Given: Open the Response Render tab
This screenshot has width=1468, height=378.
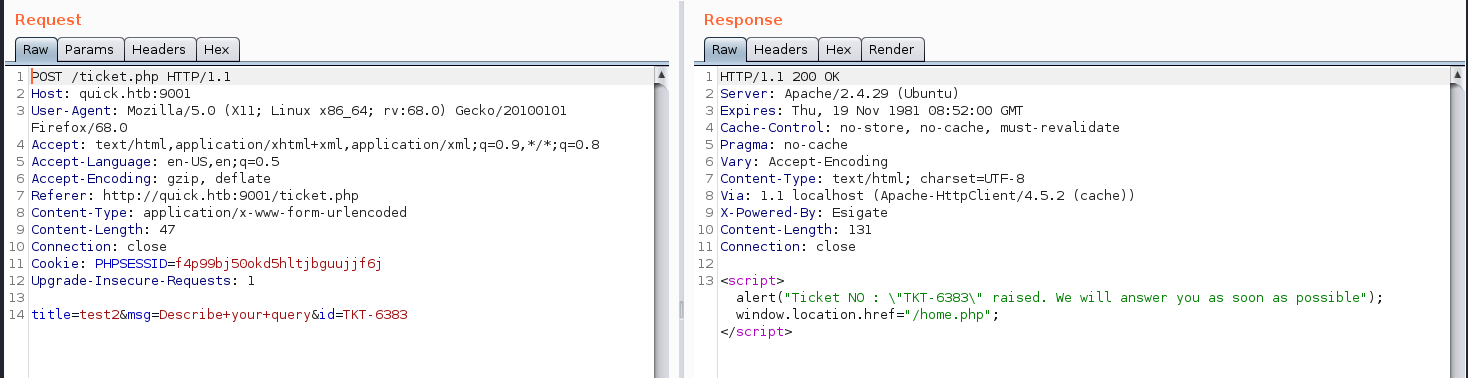Looking at the screenshot, I should click(892, 49).
